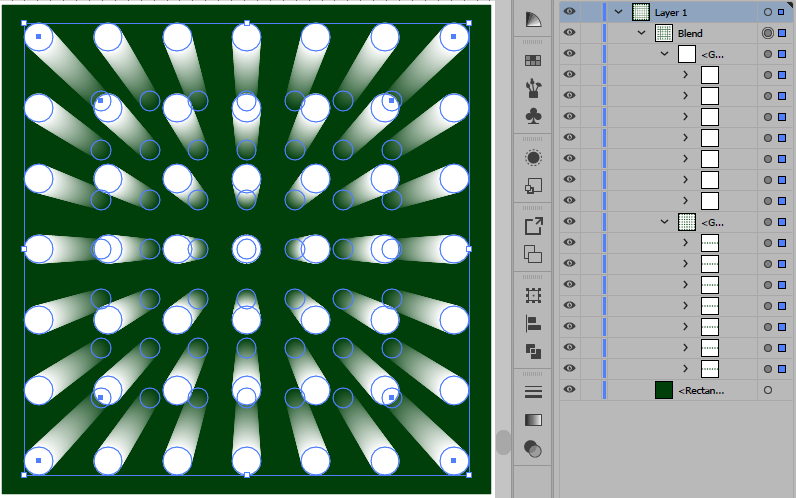Open the Pathfinder panel icon
The height and width of the screenshot is (498, 796).
point(533,351)
